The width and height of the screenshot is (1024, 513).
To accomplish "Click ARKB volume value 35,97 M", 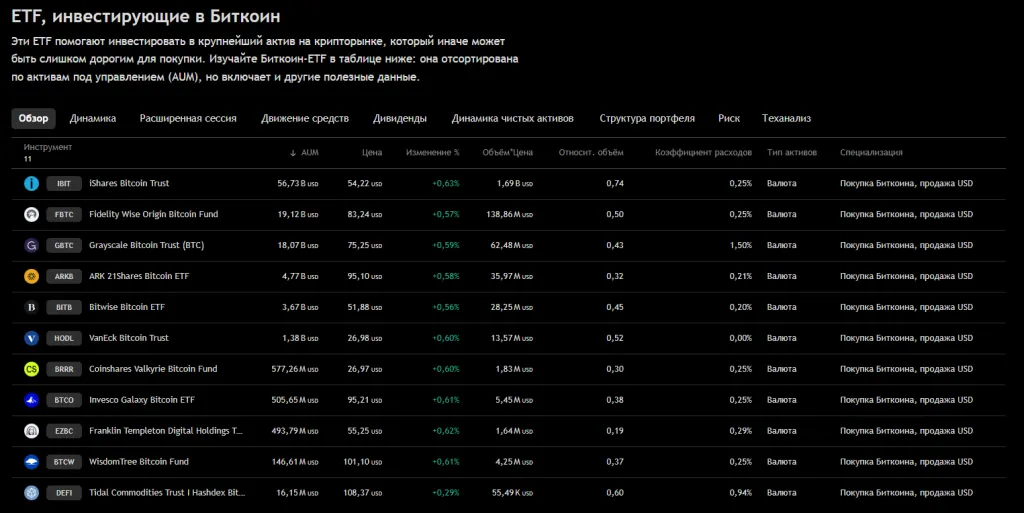I will point(512,276).
